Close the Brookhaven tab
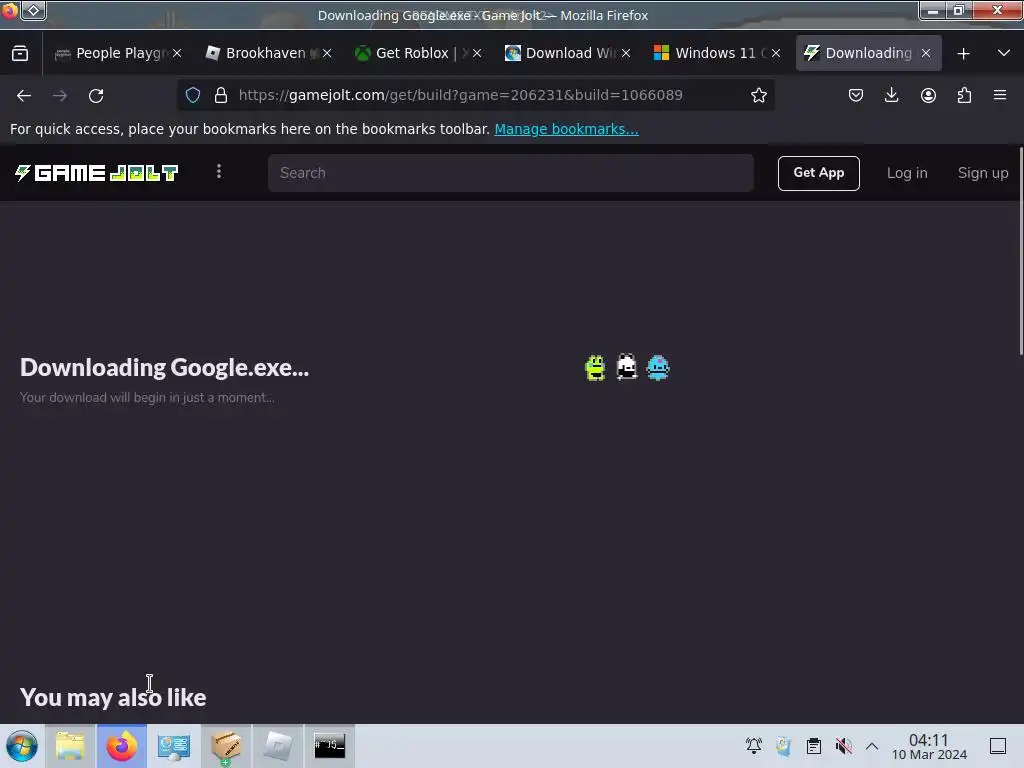The height and width of the screenshot is (768, 1024). click(x=327, y=54)
